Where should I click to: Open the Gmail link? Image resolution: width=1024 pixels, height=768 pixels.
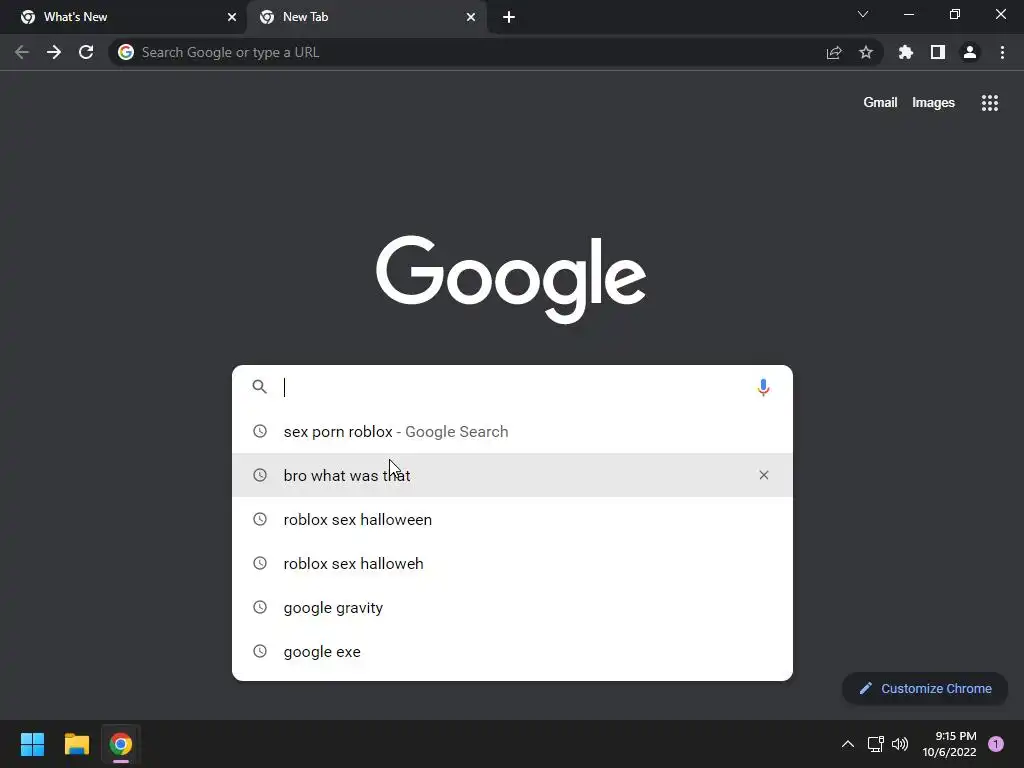[x=880, y=103]
